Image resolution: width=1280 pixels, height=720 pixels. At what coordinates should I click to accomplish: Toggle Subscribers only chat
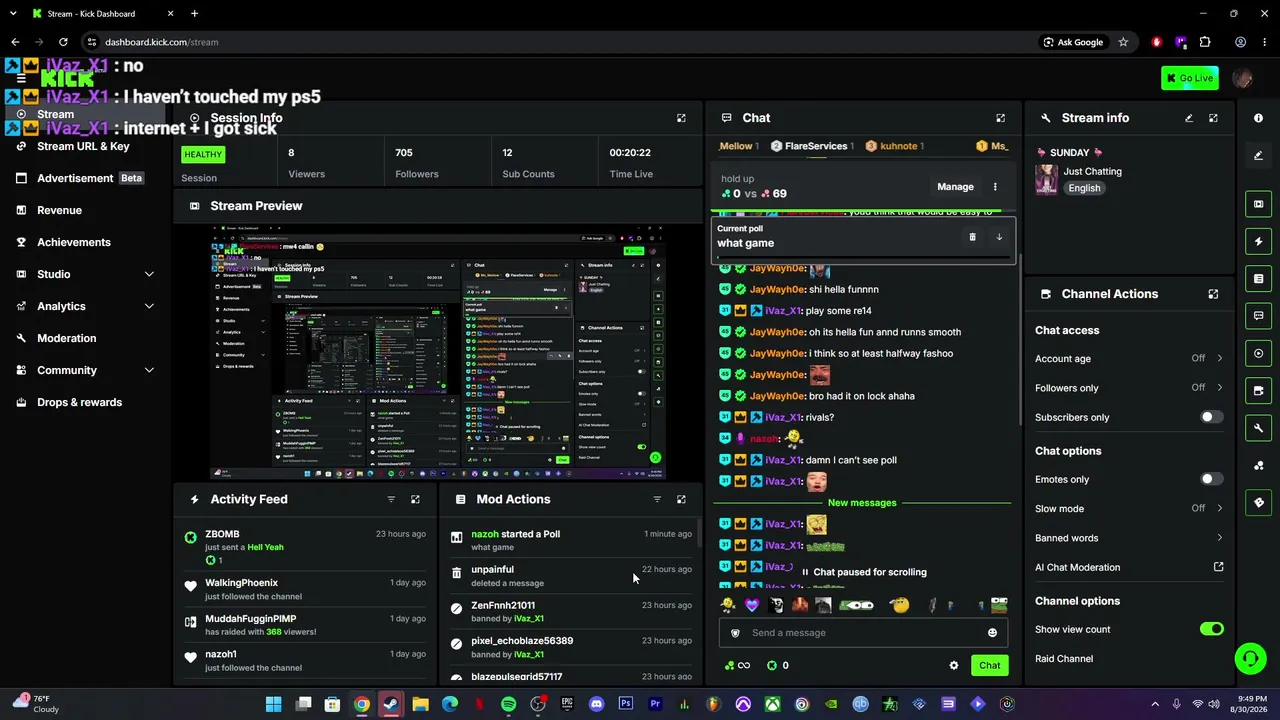click(1211, 417)
